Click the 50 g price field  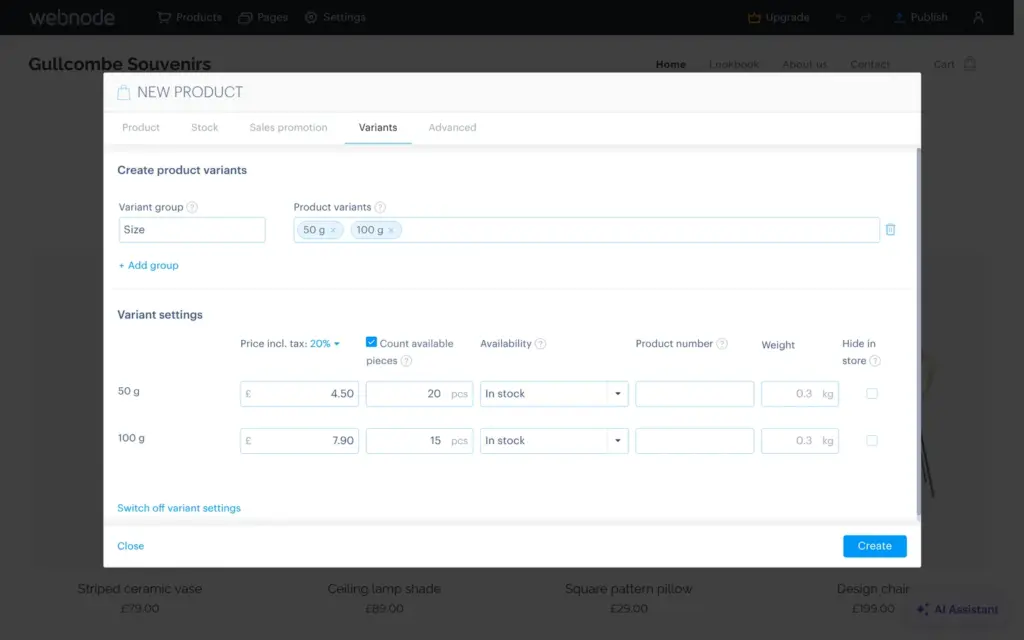(299, 394)
